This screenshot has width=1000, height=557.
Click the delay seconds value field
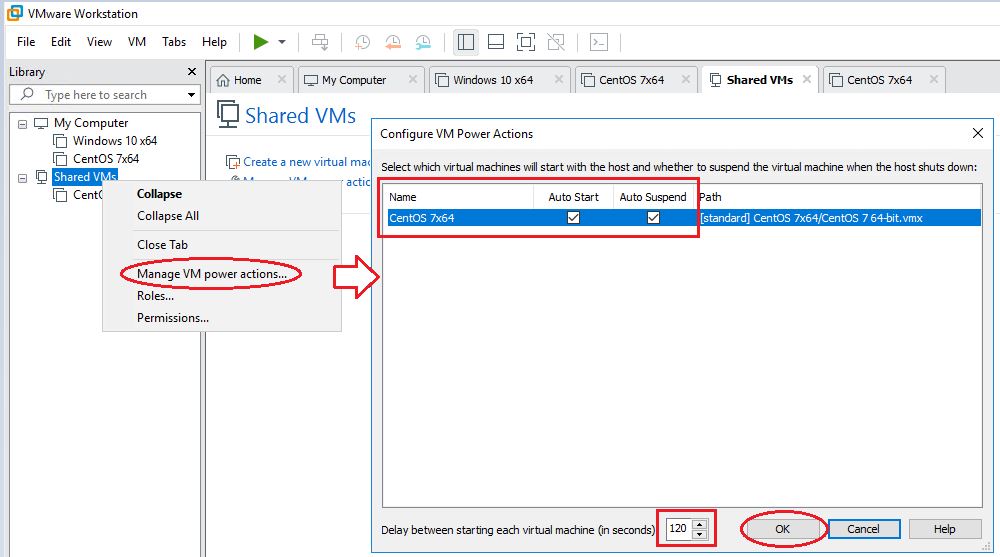(679, 528)
